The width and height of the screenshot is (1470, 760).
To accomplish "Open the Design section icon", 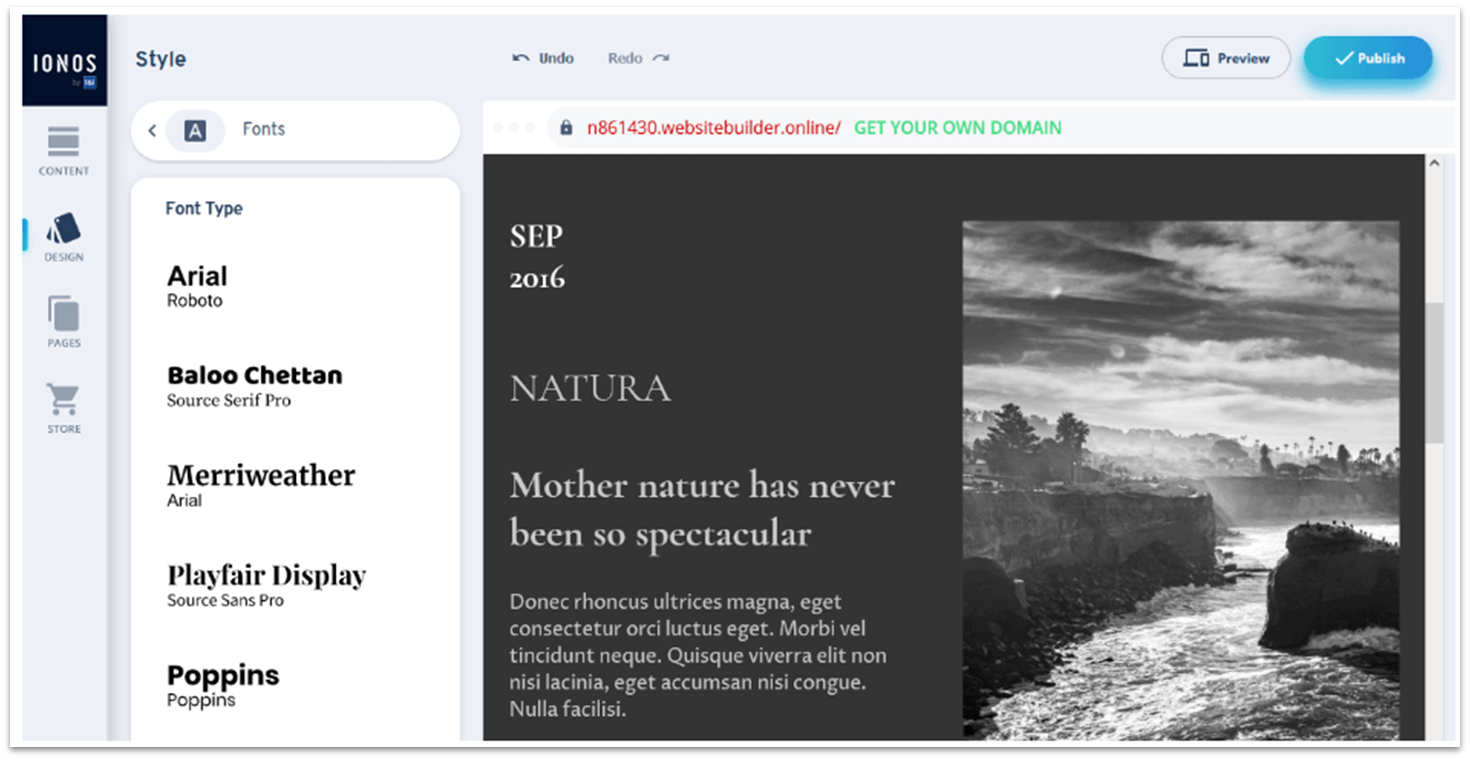I will tap(64, 228).
